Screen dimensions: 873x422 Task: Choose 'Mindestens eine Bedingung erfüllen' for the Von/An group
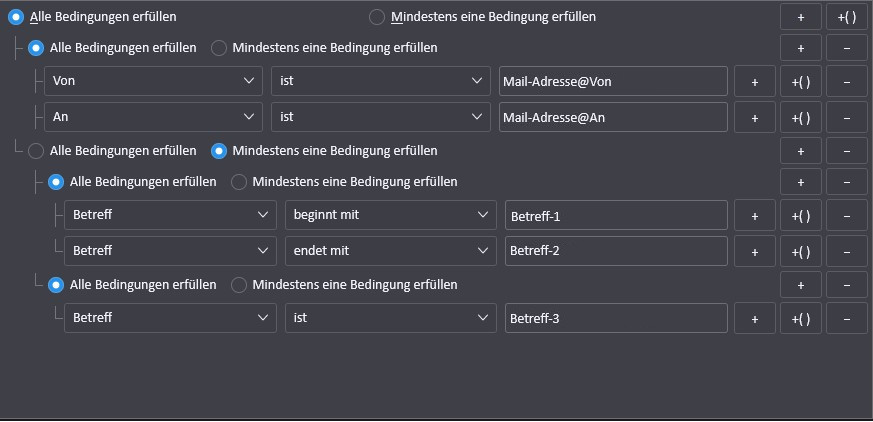click(219, 48)
